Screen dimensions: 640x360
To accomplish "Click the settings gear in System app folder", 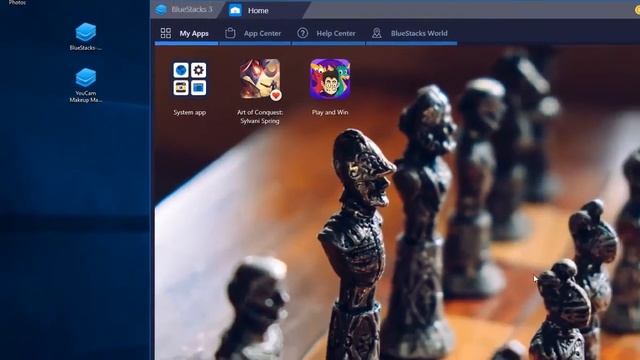I will [x=198, y=70].
